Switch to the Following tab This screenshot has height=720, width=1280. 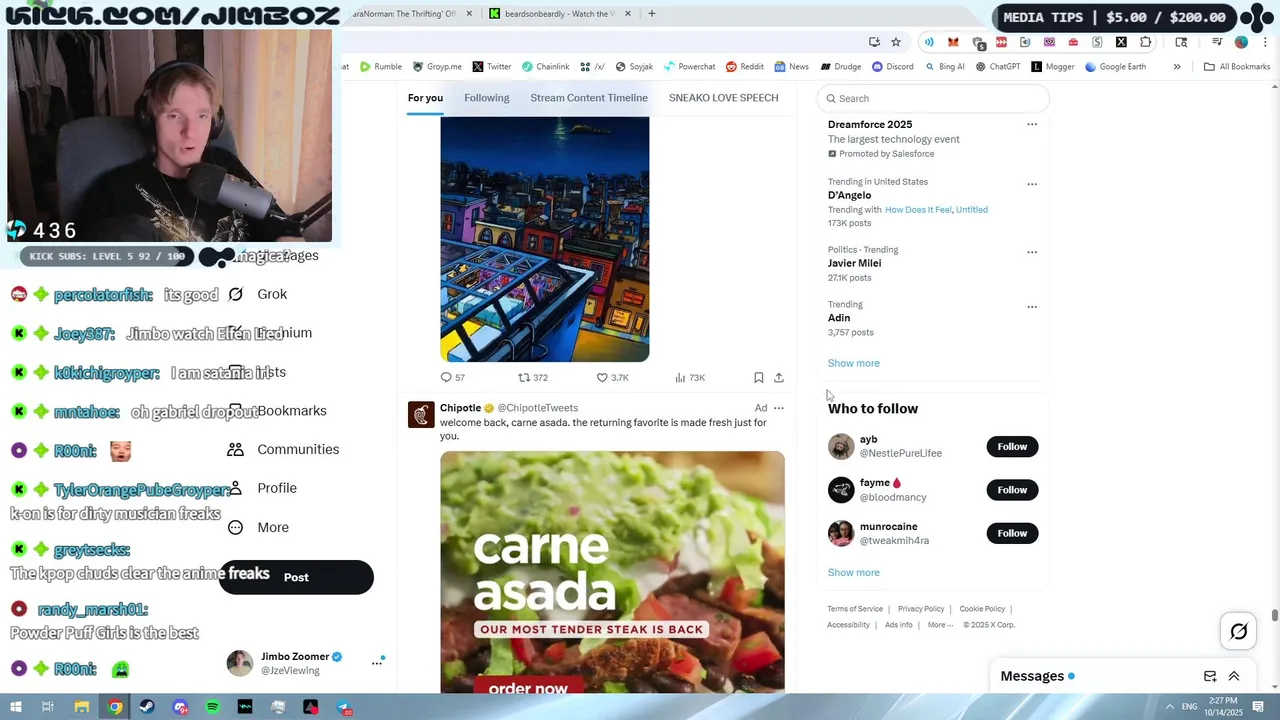pyautogui.click(x=487, y=98)
